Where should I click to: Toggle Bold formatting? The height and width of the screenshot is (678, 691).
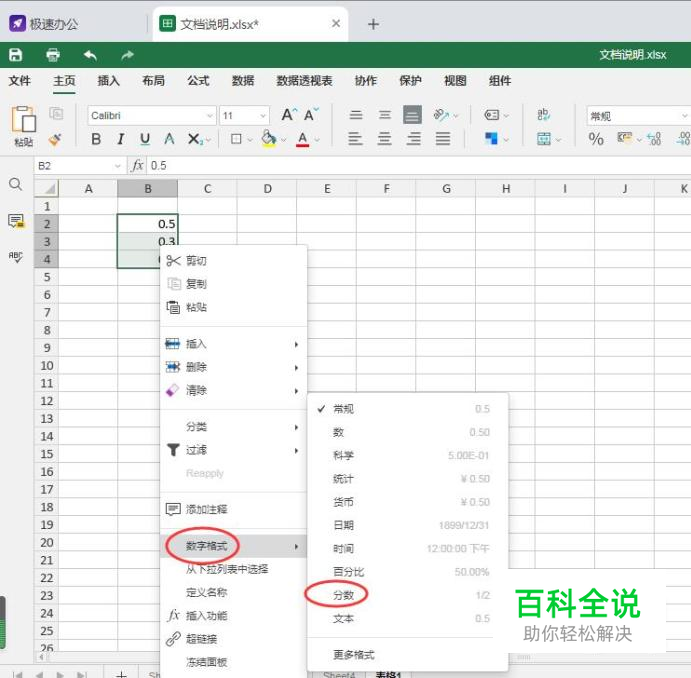[x=96, y=139]
